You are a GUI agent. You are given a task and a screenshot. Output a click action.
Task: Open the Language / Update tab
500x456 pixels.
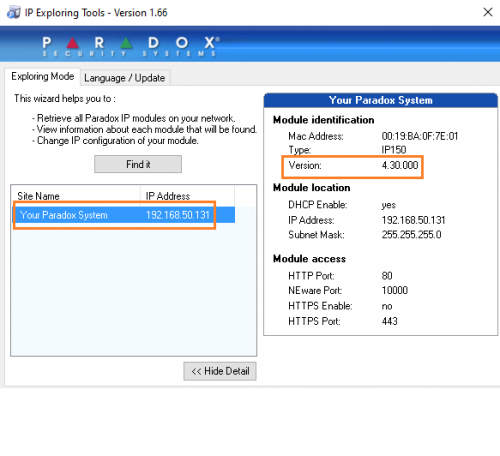click(x=125, y=78)
